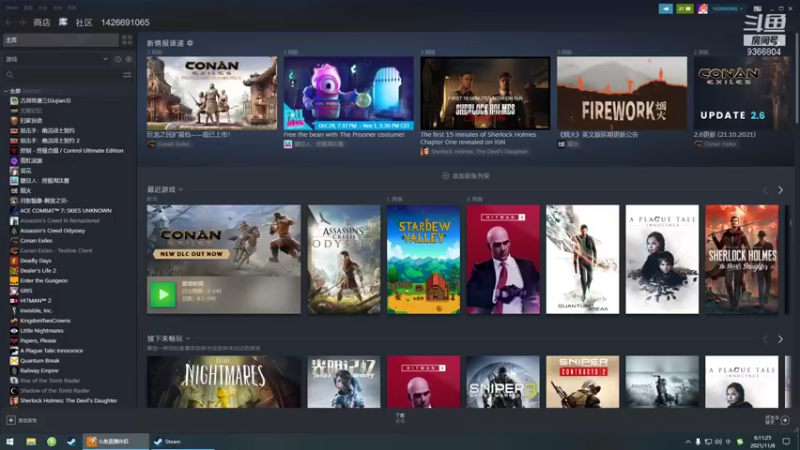
Task: Switch to grid collections view icon beside 主页
Action: pyautogui.click(x=127, y=40)
